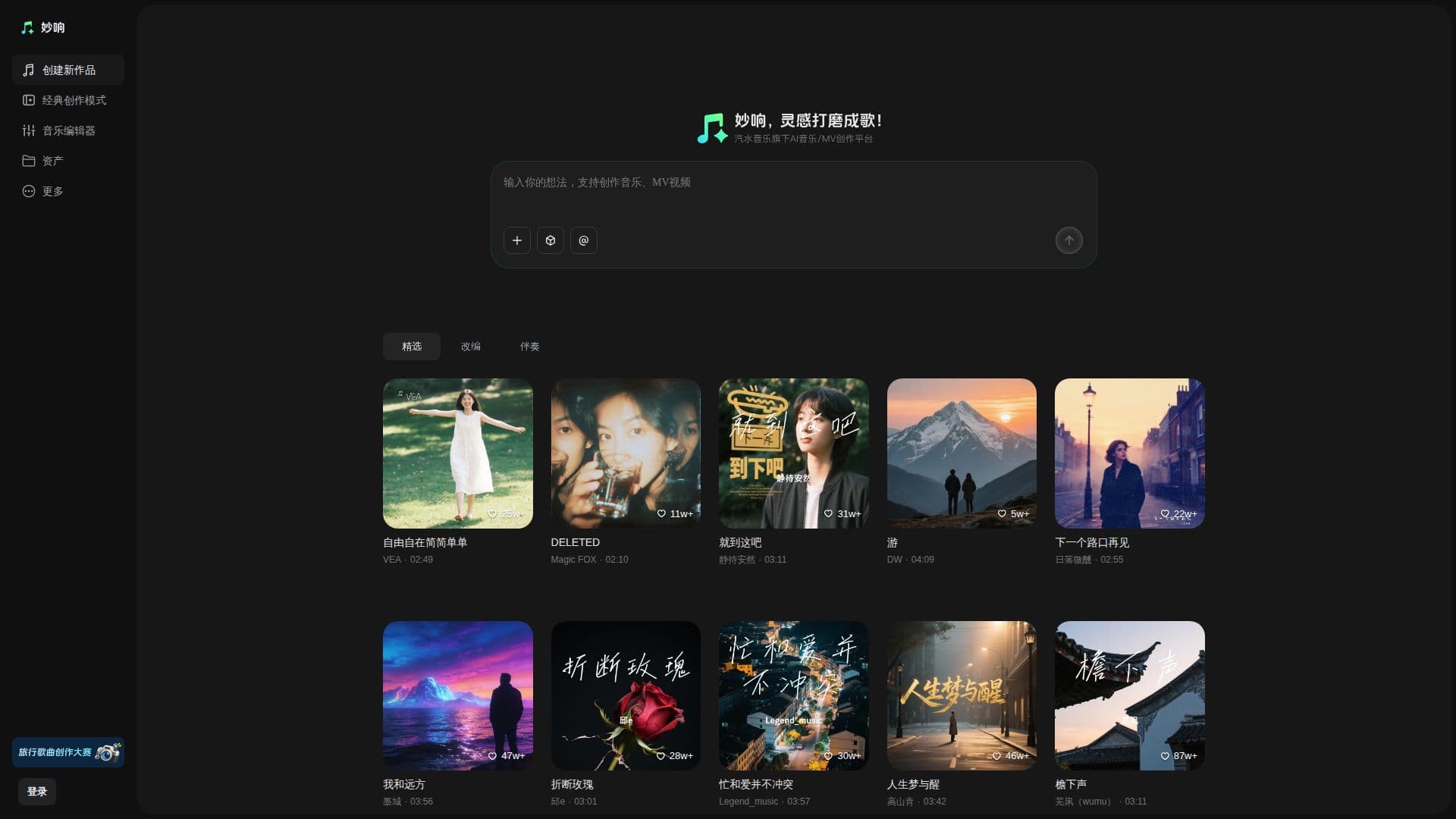
Task: Like 就到这吧 using its 31w+ heart icon
Action: coord(828,513)
